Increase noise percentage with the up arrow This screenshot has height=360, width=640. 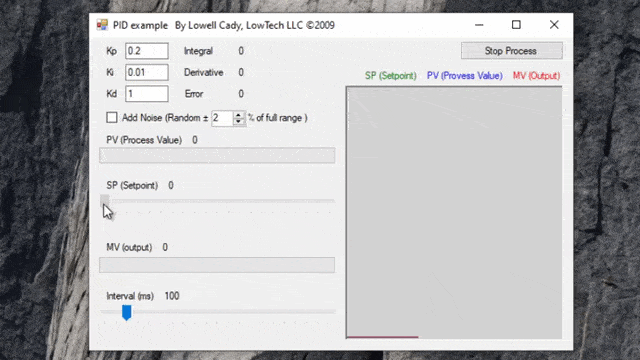click(x=238, y=115)
